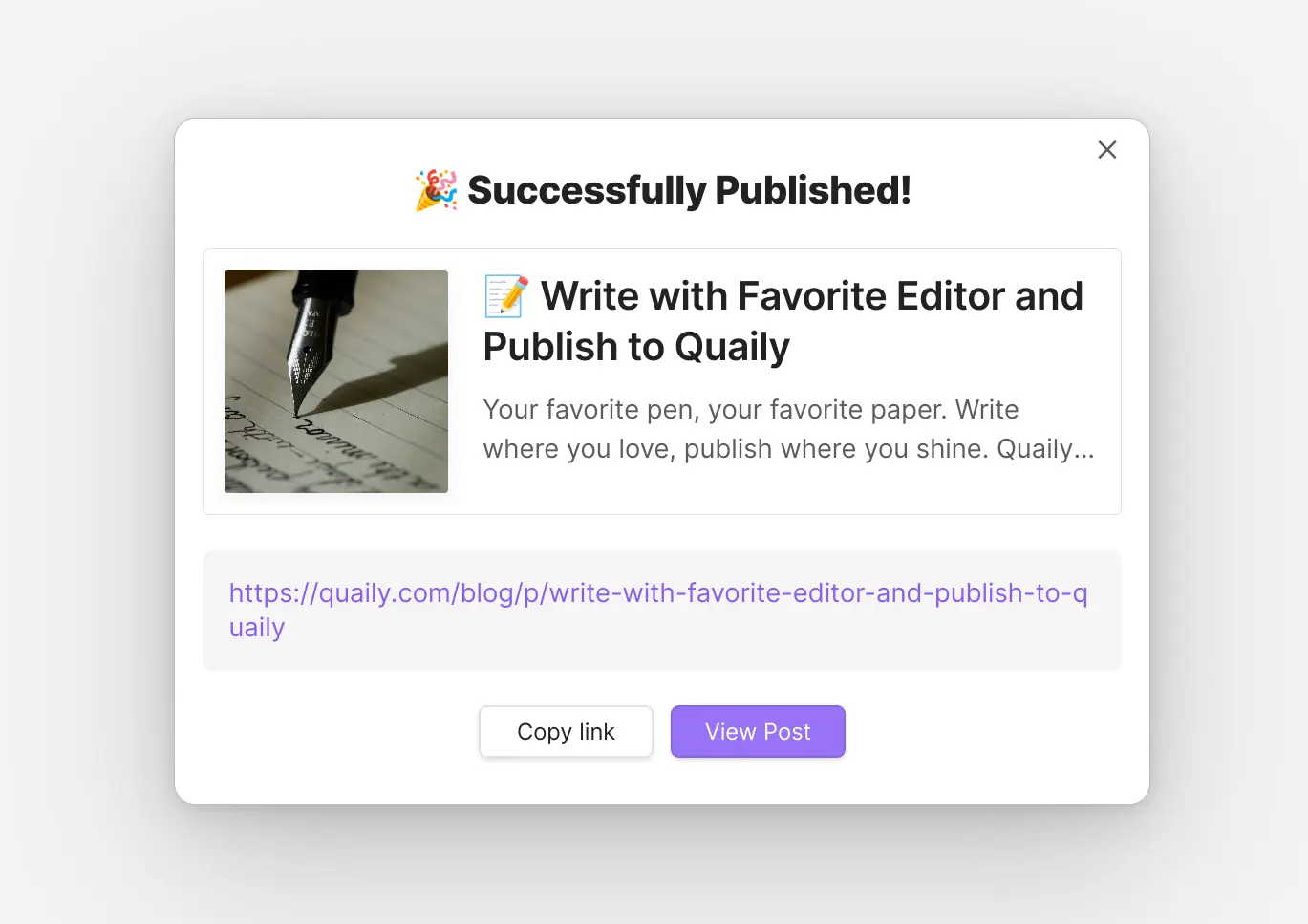Click the word "Published!" in the heading
Viewport: 1308px width, 924px height.
pyautogui.click(x=812, y=190)
